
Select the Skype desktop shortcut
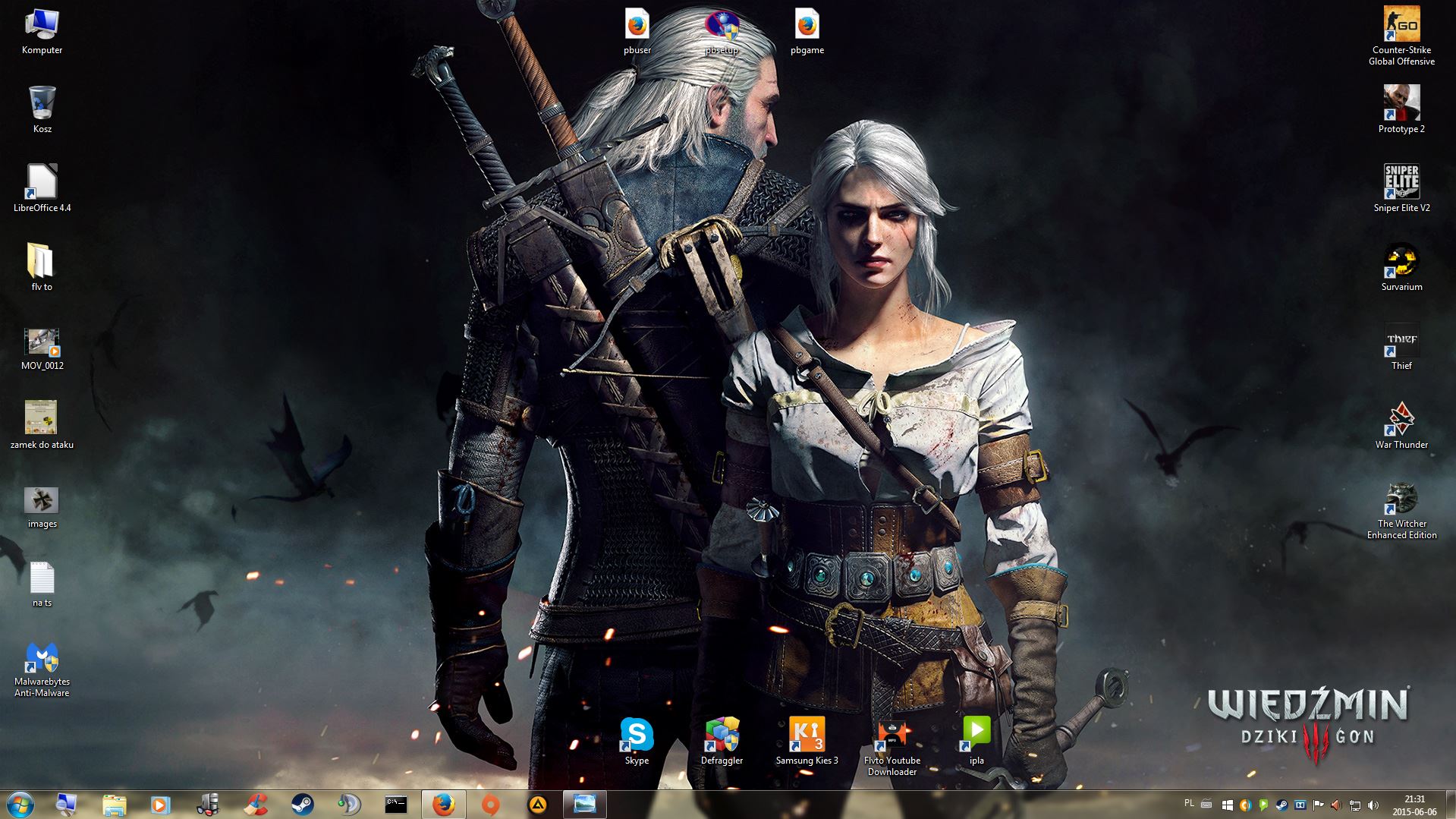[637, 742]
